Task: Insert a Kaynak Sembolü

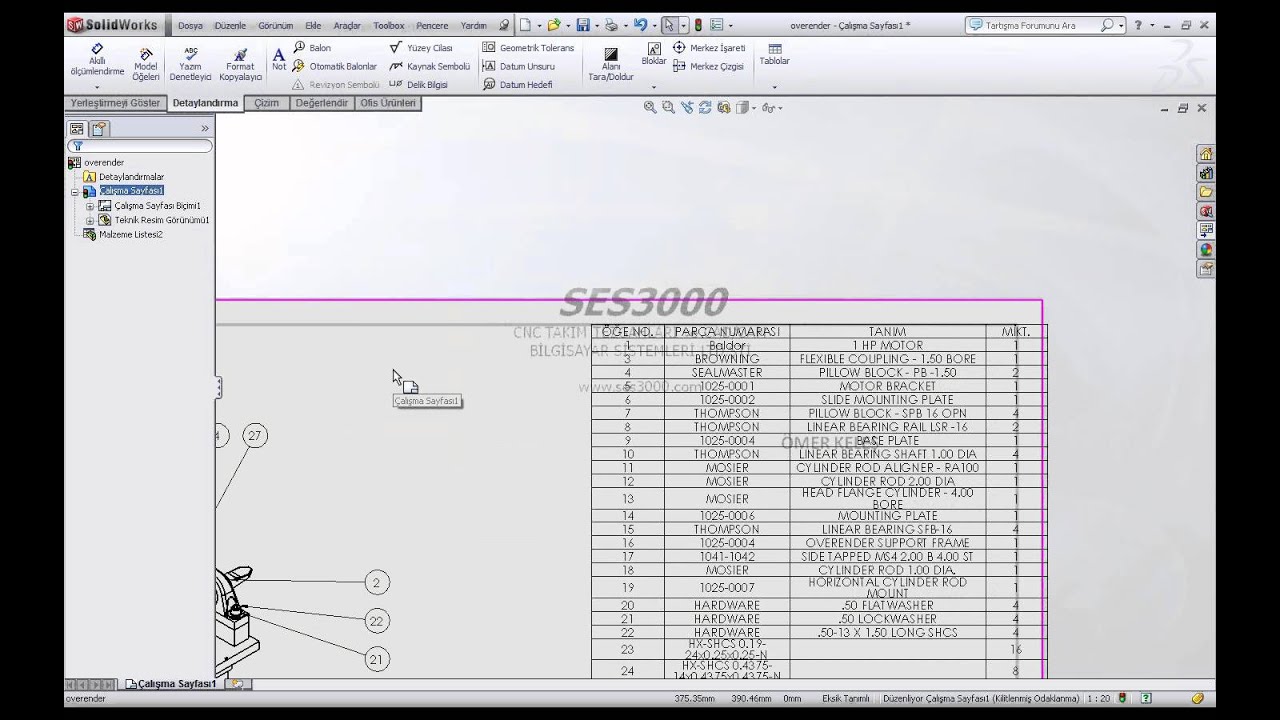Action: tap(430, 66)
